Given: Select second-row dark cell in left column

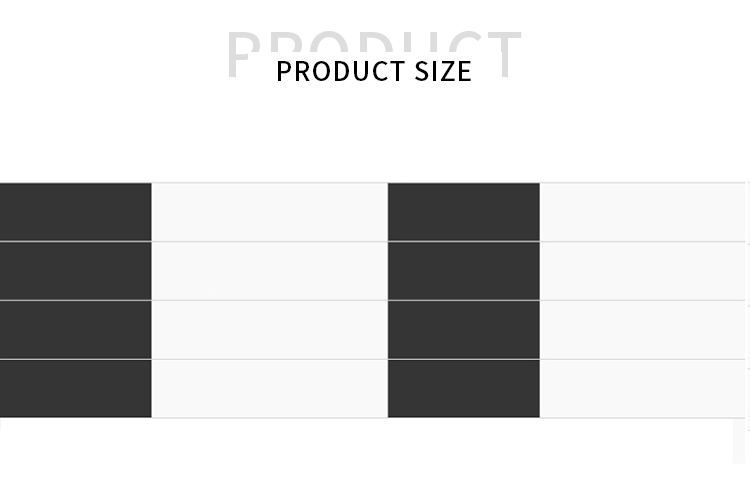Looking at the screenshot, I should 75,271.
